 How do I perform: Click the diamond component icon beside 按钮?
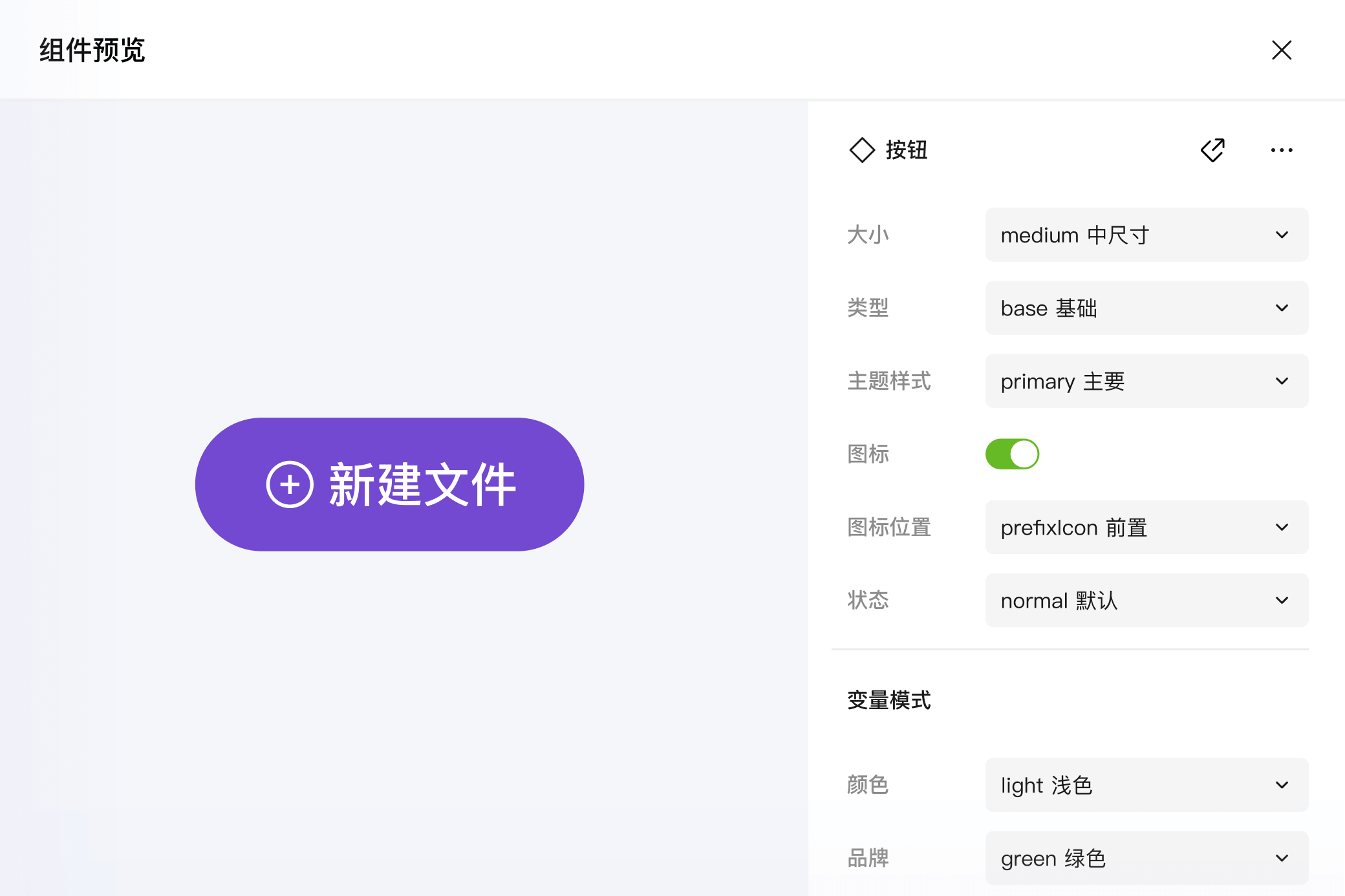(x=862, y=150)
